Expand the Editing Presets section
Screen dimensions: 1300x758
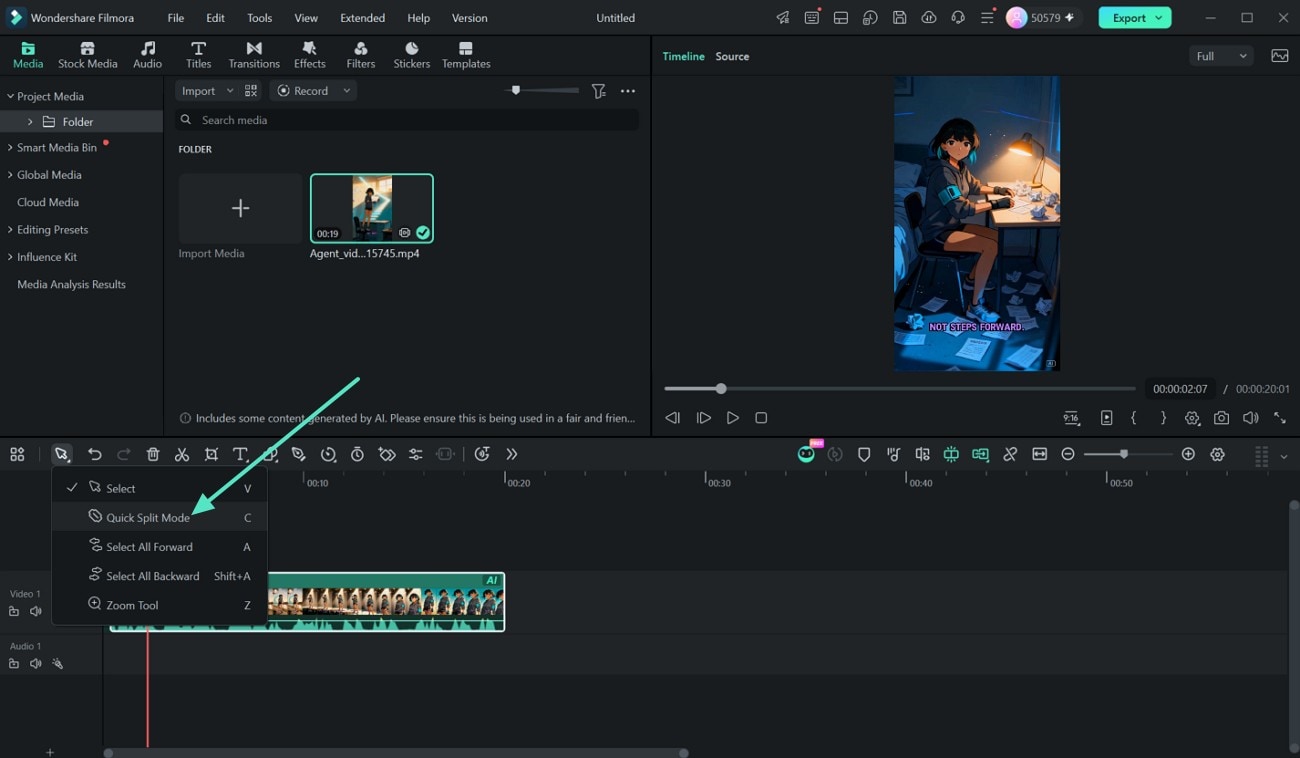pos(10,230)
